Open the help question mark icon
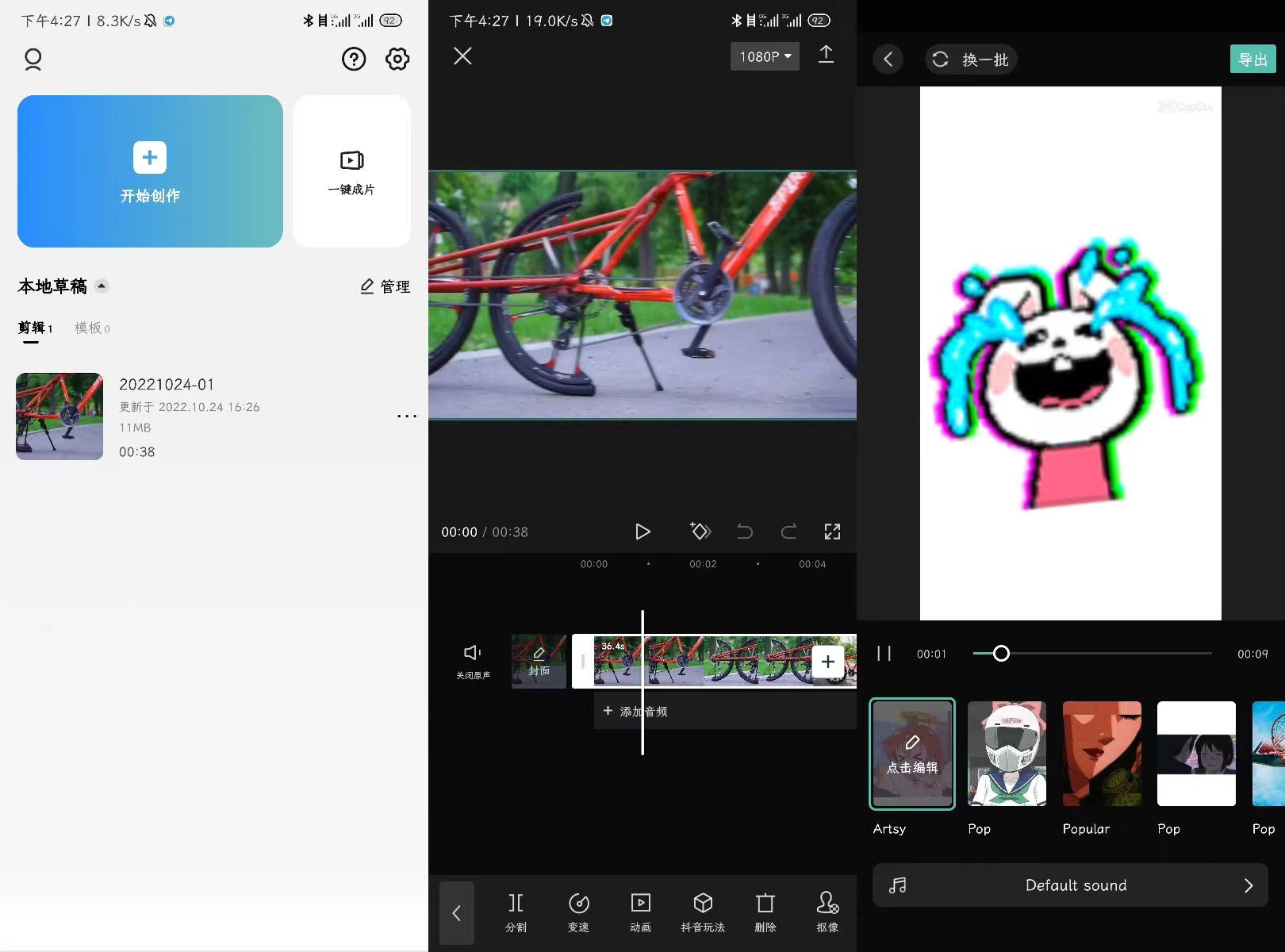Viewport: 1285px width, 952px height. (x=354, y=59)
